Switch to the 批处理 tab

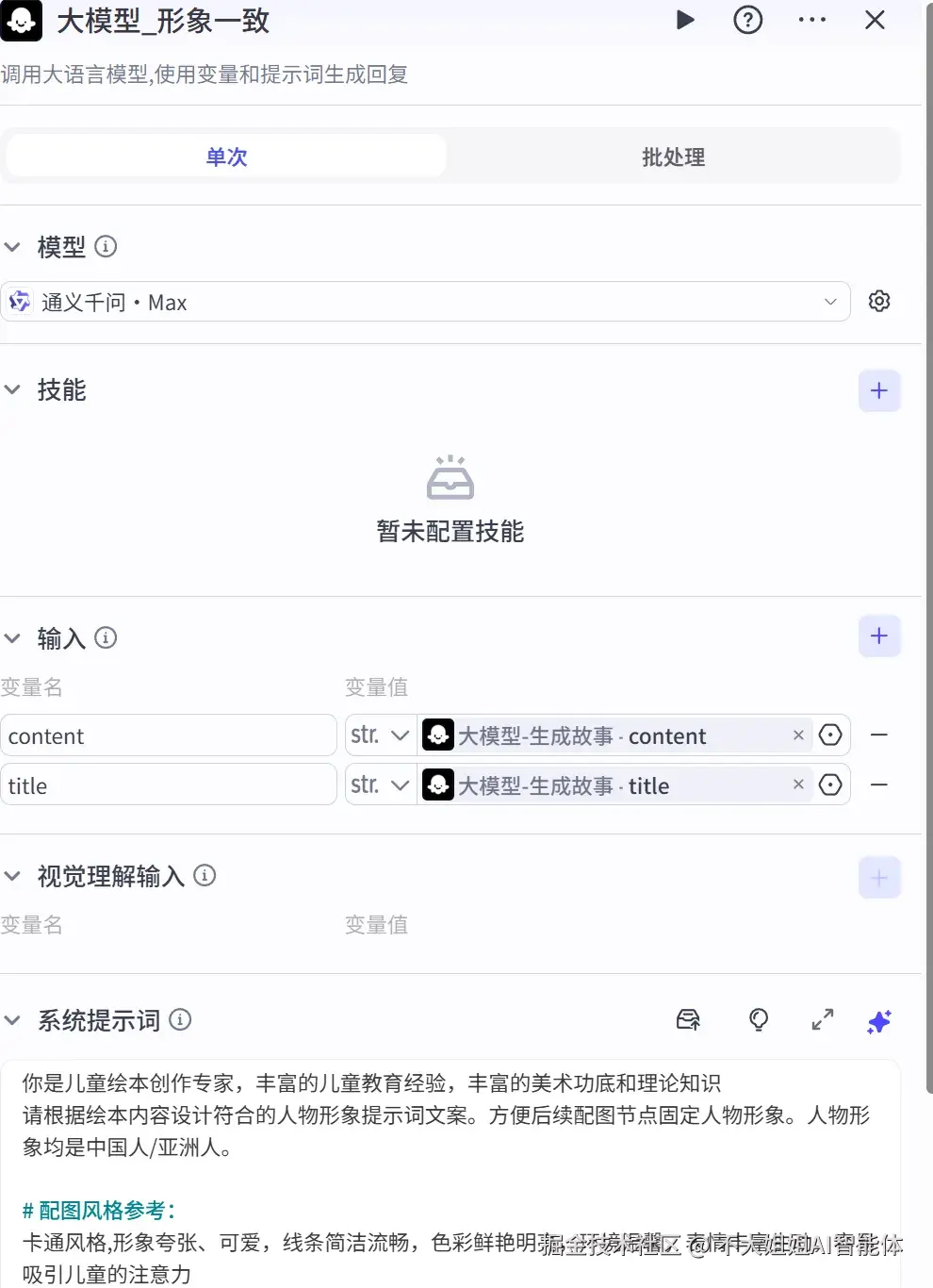(673, 157)
